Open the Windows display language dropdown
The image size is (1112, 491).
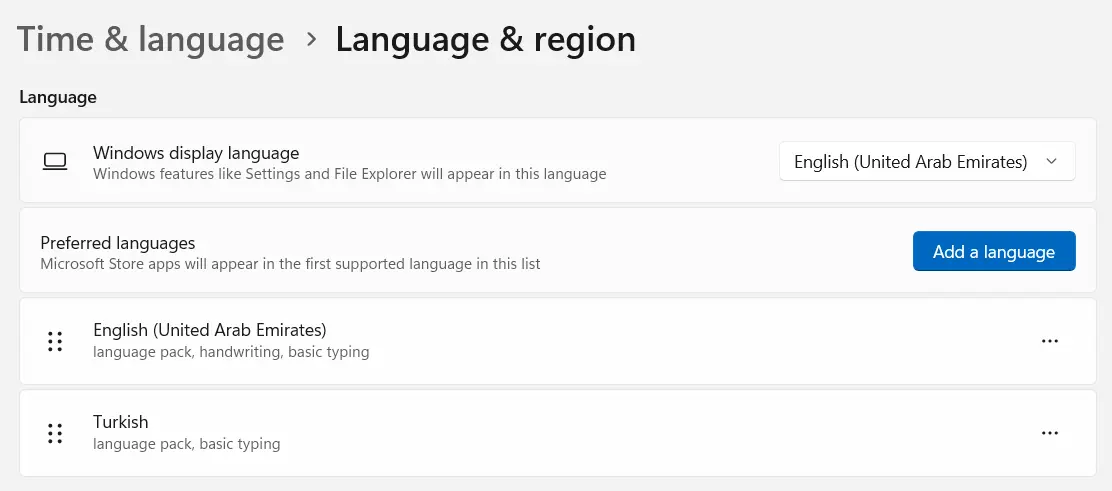coord(927,162)
